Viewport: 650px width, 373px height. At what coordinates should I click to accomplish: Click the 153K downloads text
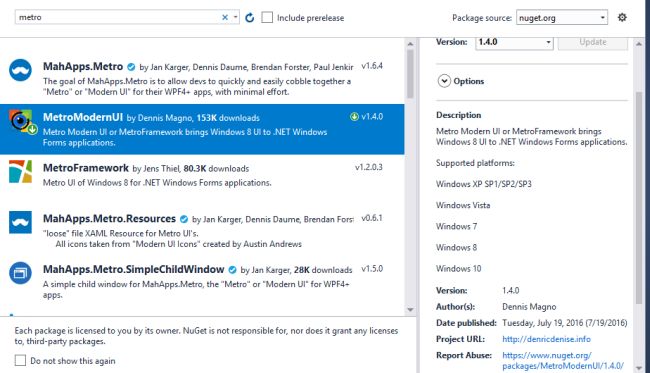[228, 118]
